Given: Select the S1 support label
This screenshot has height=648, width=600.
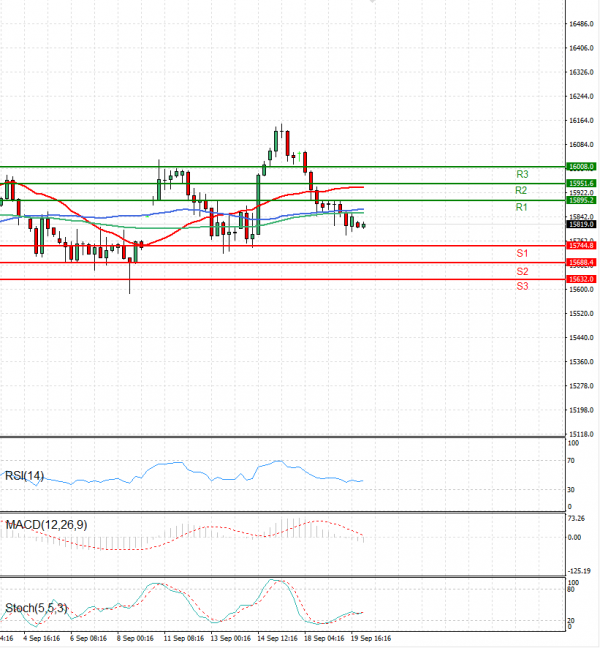Looking at the screenshot, I should point(522,254).
